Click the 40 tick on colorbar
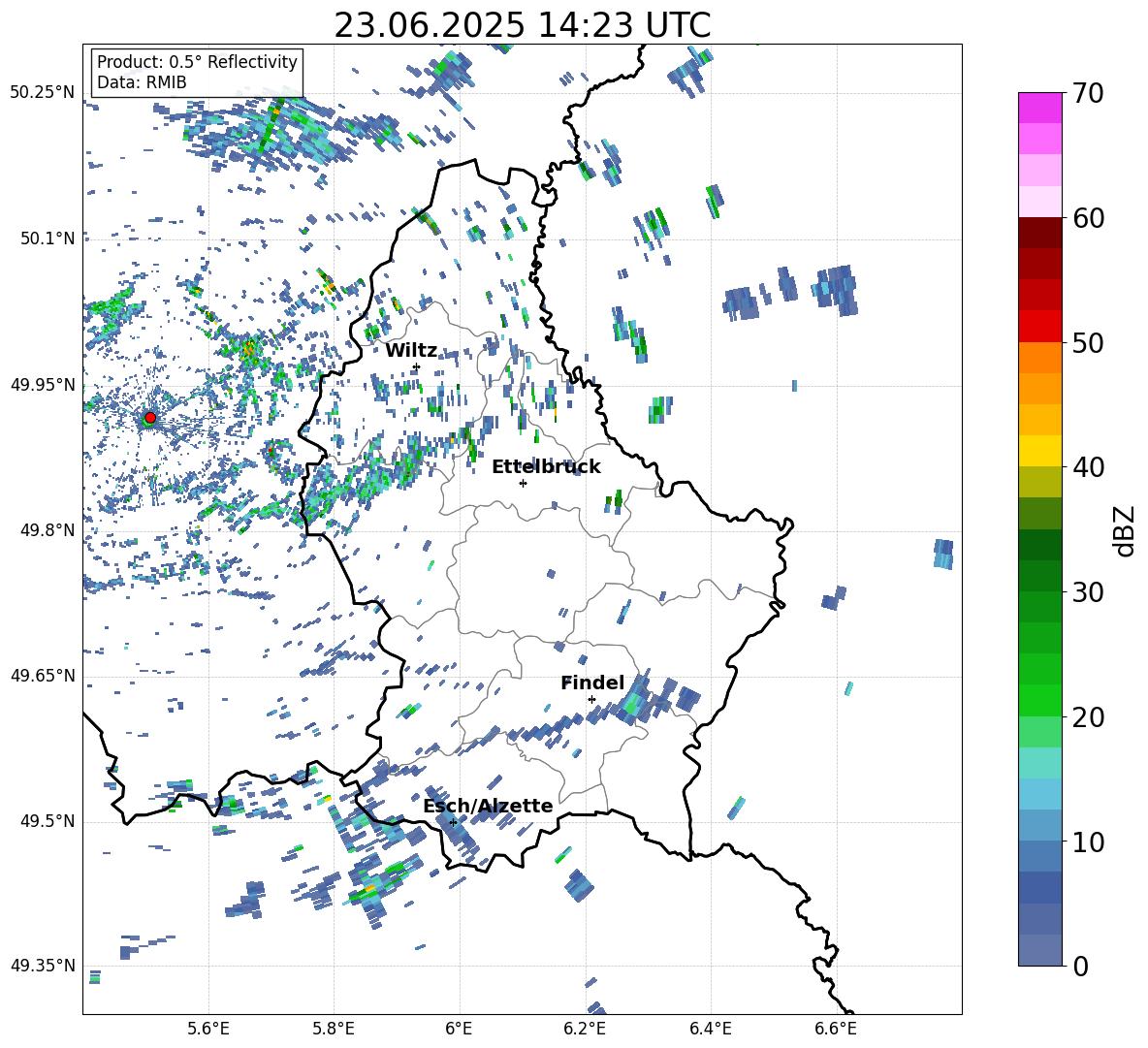The image size is (1148, 1048). click(x=1088, y=467)
